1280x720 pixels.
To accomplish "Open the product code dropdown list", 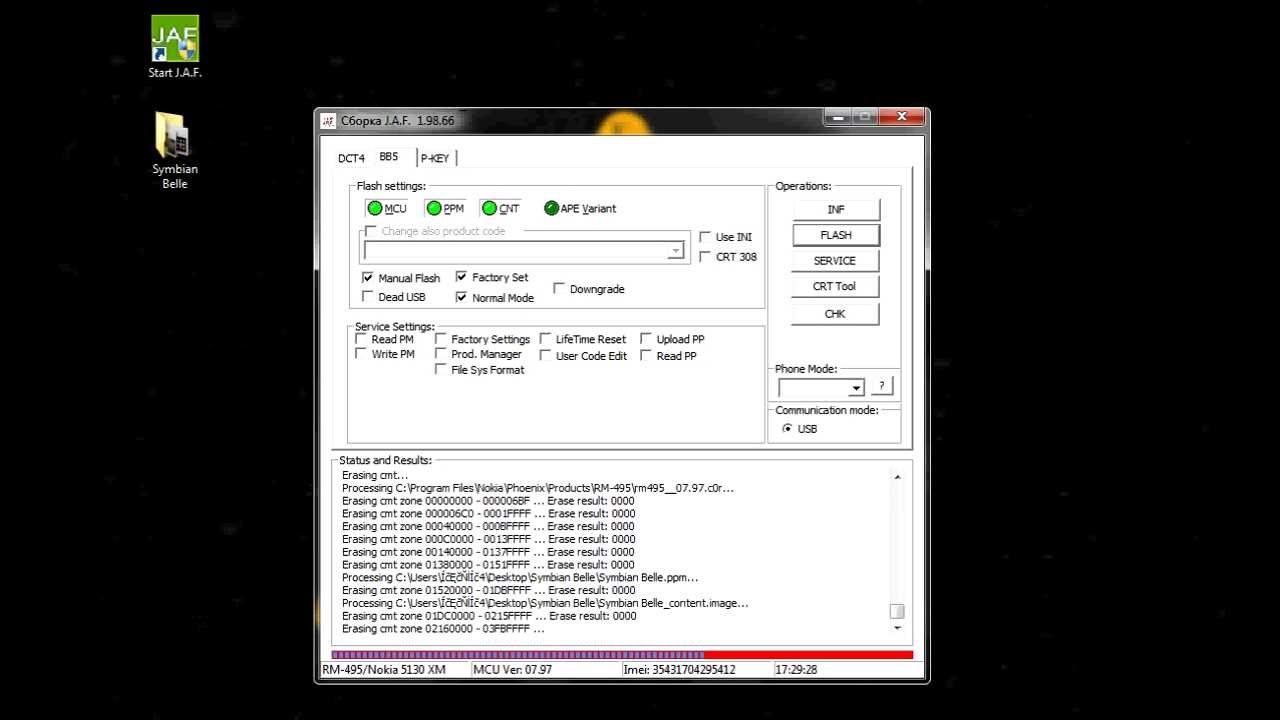I will 676,251.
